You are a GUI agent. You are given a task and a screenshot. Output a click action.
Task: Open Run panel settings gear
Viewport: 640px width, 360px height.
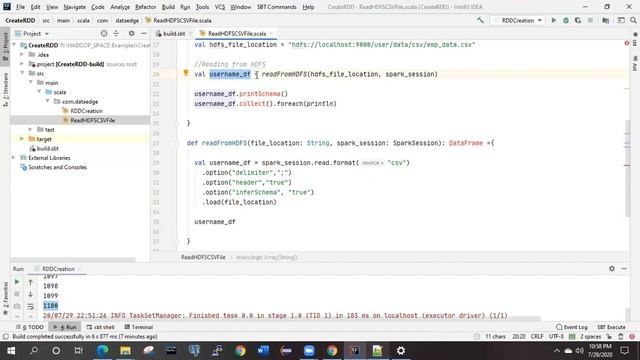coord(612,269)
